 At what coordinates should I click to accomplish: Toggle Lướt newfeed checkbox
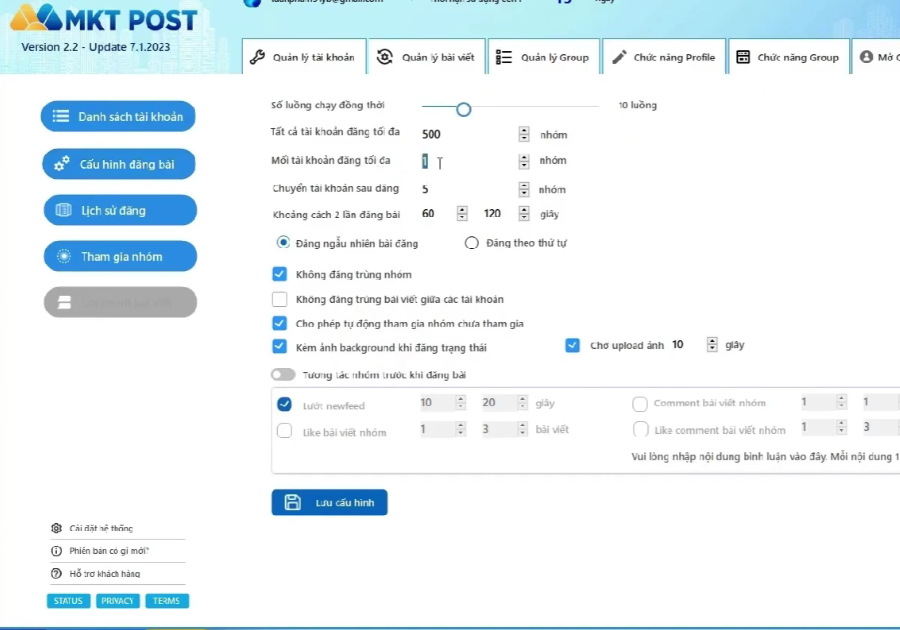point(284,404)
